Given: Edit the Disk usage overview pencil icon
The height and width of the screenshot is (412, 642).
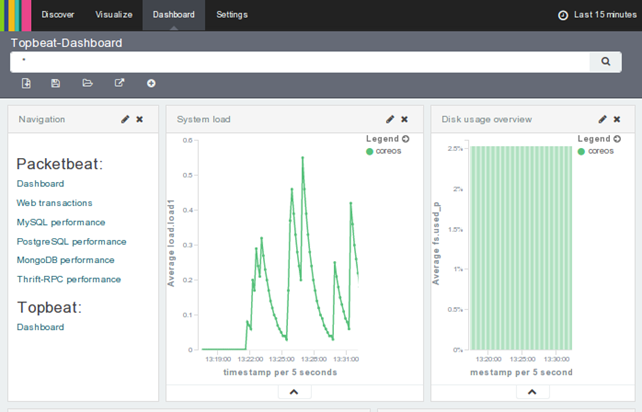Looking at the screenshot, I should click(x=602, y=119).
